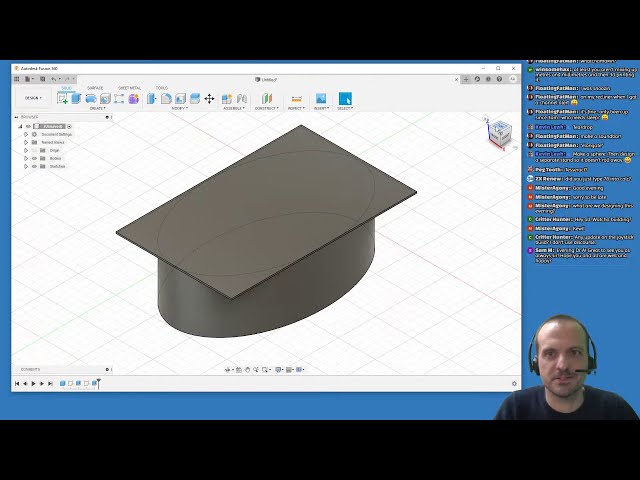Image resolution: width=640 pixels, height=480 pixels.
Task: Click the New Component icon in Assemble
Action: click(x=227, y=98)
